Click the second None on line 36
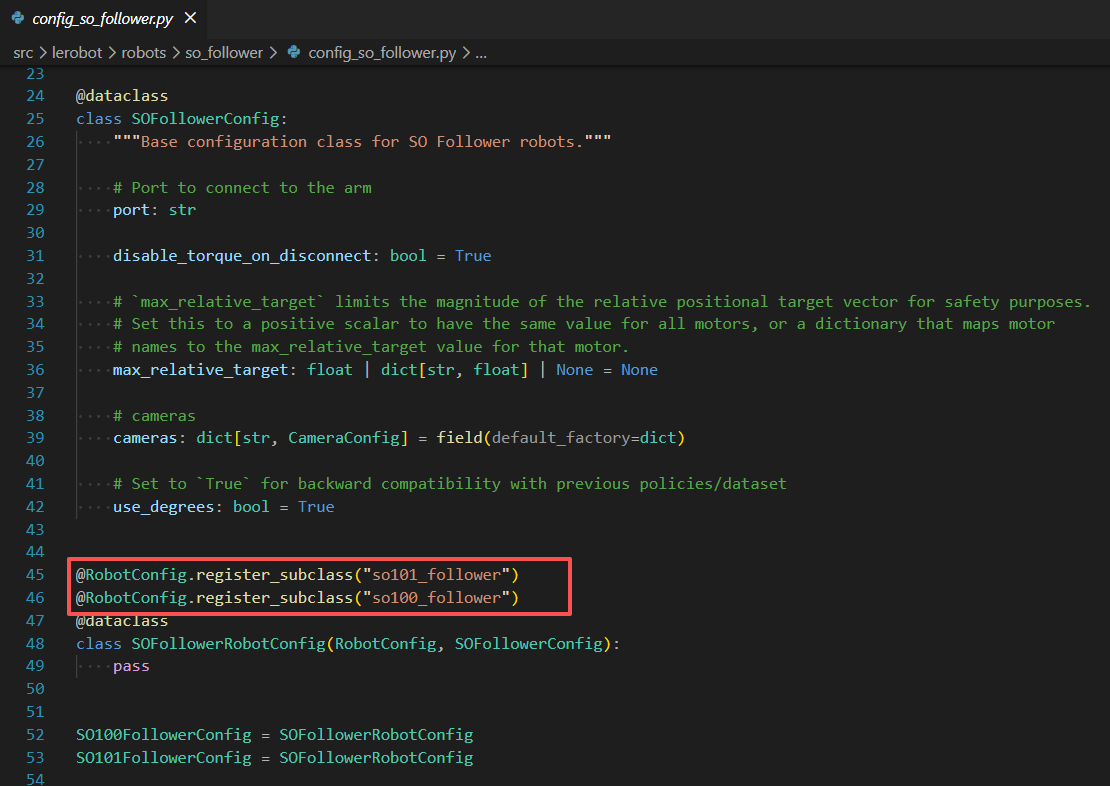This screenshot has height=786, width=1110. tap(639, 370)
